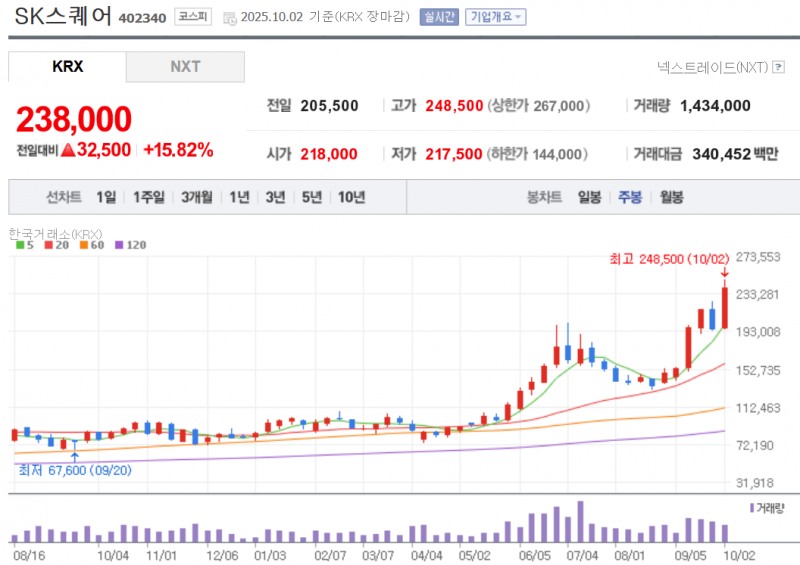
Task: Switch to the KRX tab
Action: [67, 66]
